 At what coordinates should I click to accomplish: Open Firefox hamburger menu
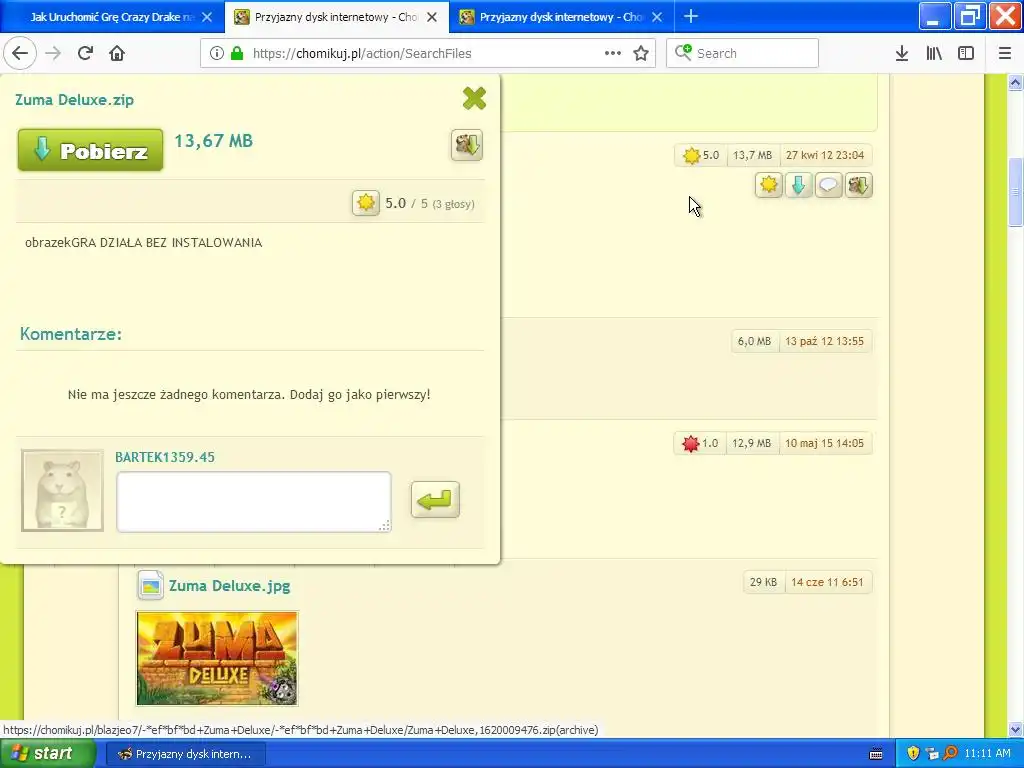click(x=1005, y=53)
